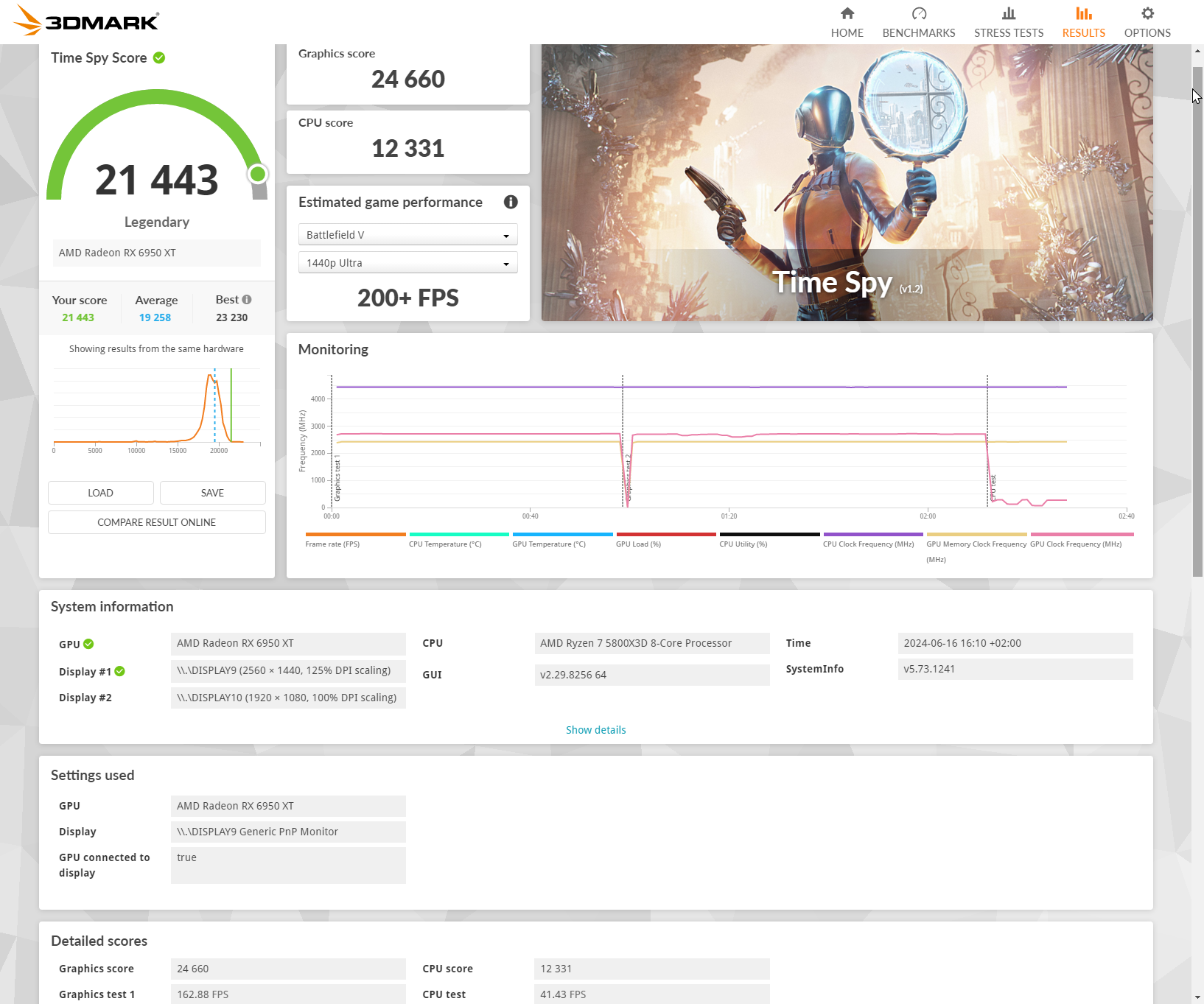Image resolution: width=1204 pixels, height=1004 pixels.
Task: Click the CPU test marker in Monitoring chart
Action: [993, 488]
